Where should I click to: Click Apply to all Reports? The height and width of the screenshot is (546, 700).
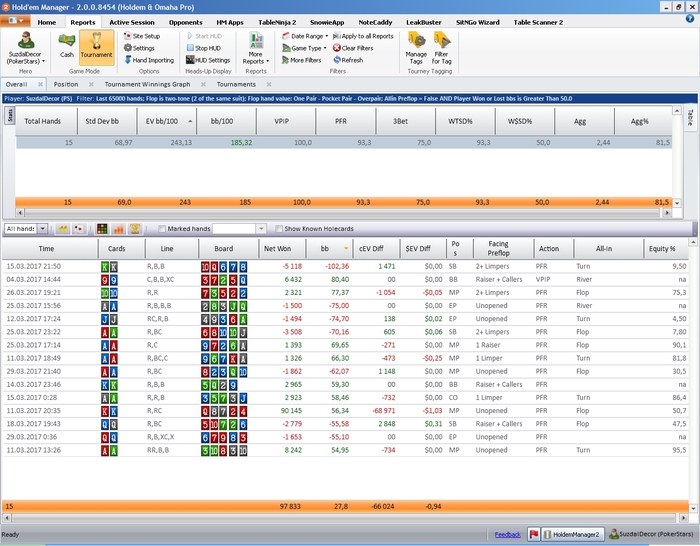tap(363, 36)
